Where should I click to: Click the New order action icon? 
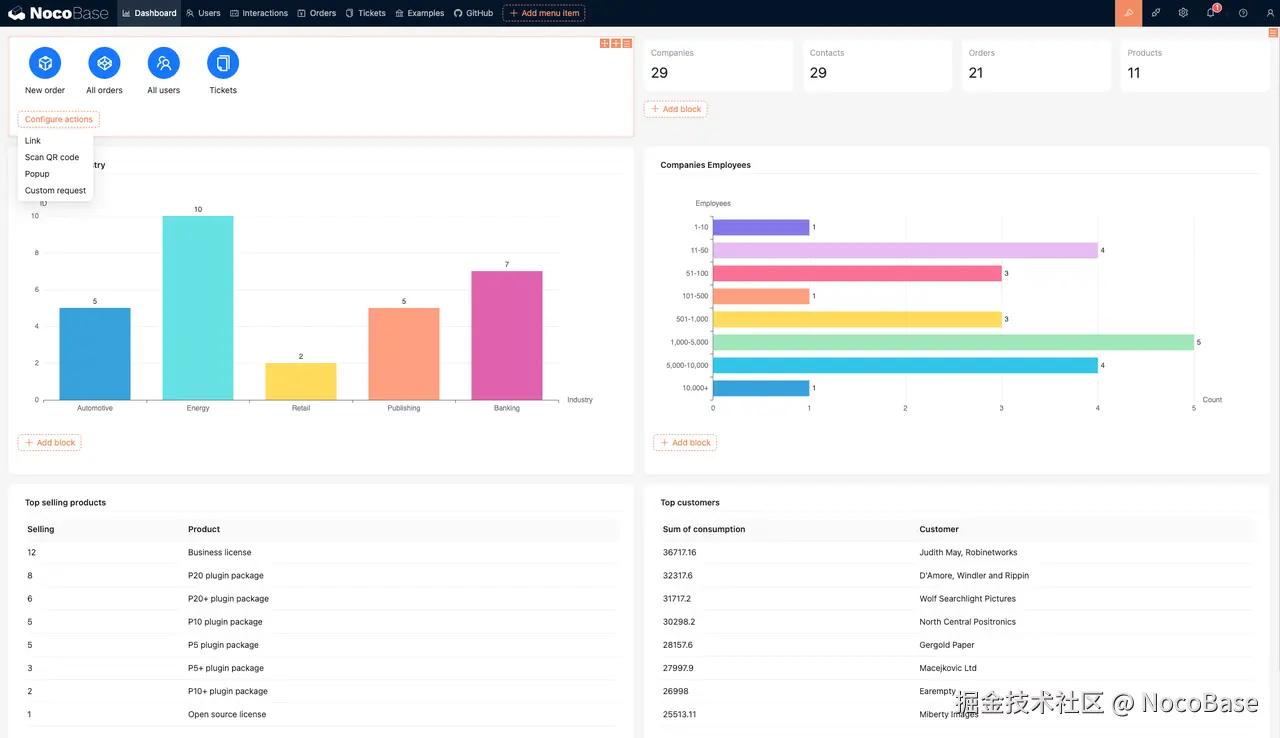pos(45,63)
